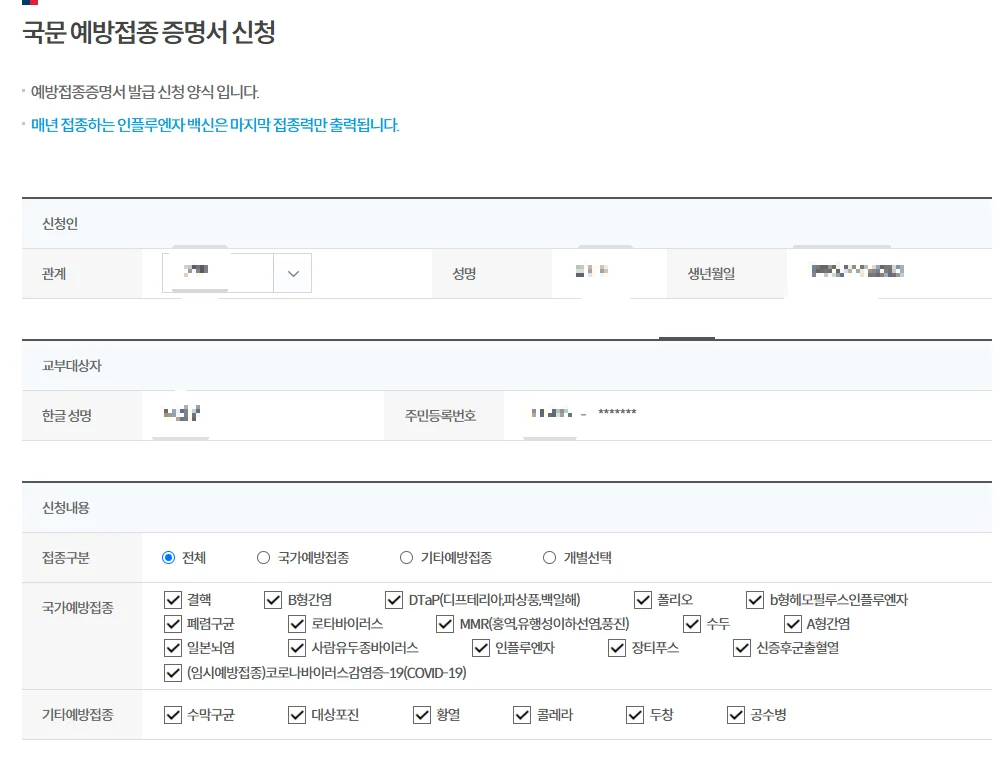Uncheck the 인플루엔자 checkbox
Screen dimensions: 1005x769
coord(479,649)
